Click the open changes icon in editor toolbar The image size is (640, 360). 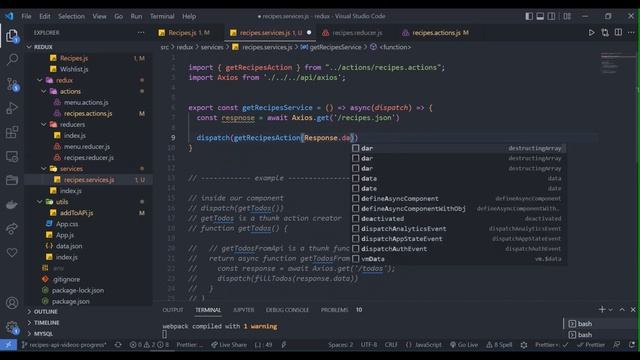point(605,33)
